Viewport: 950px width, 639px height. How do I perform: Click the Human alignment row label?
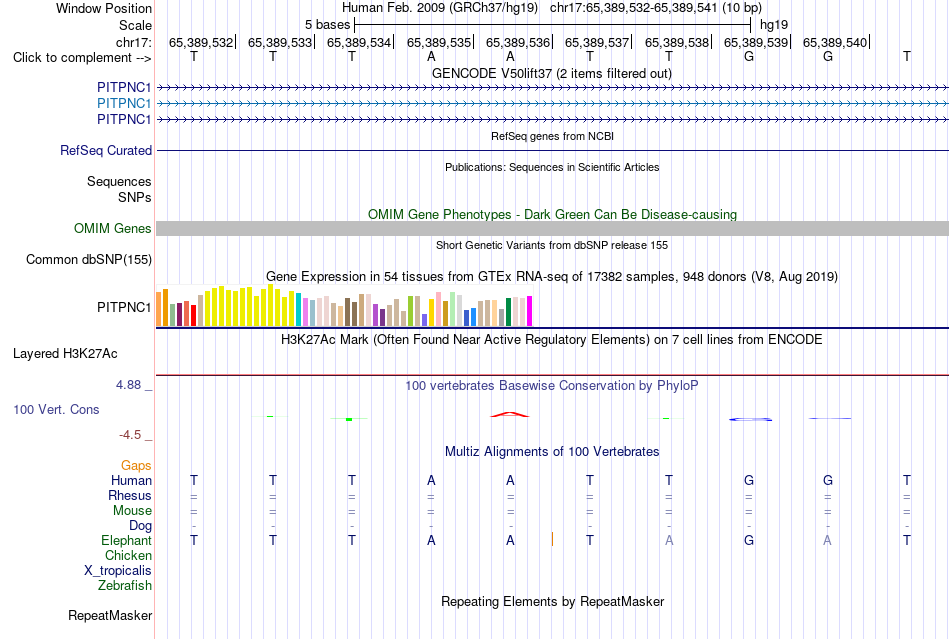131,480
